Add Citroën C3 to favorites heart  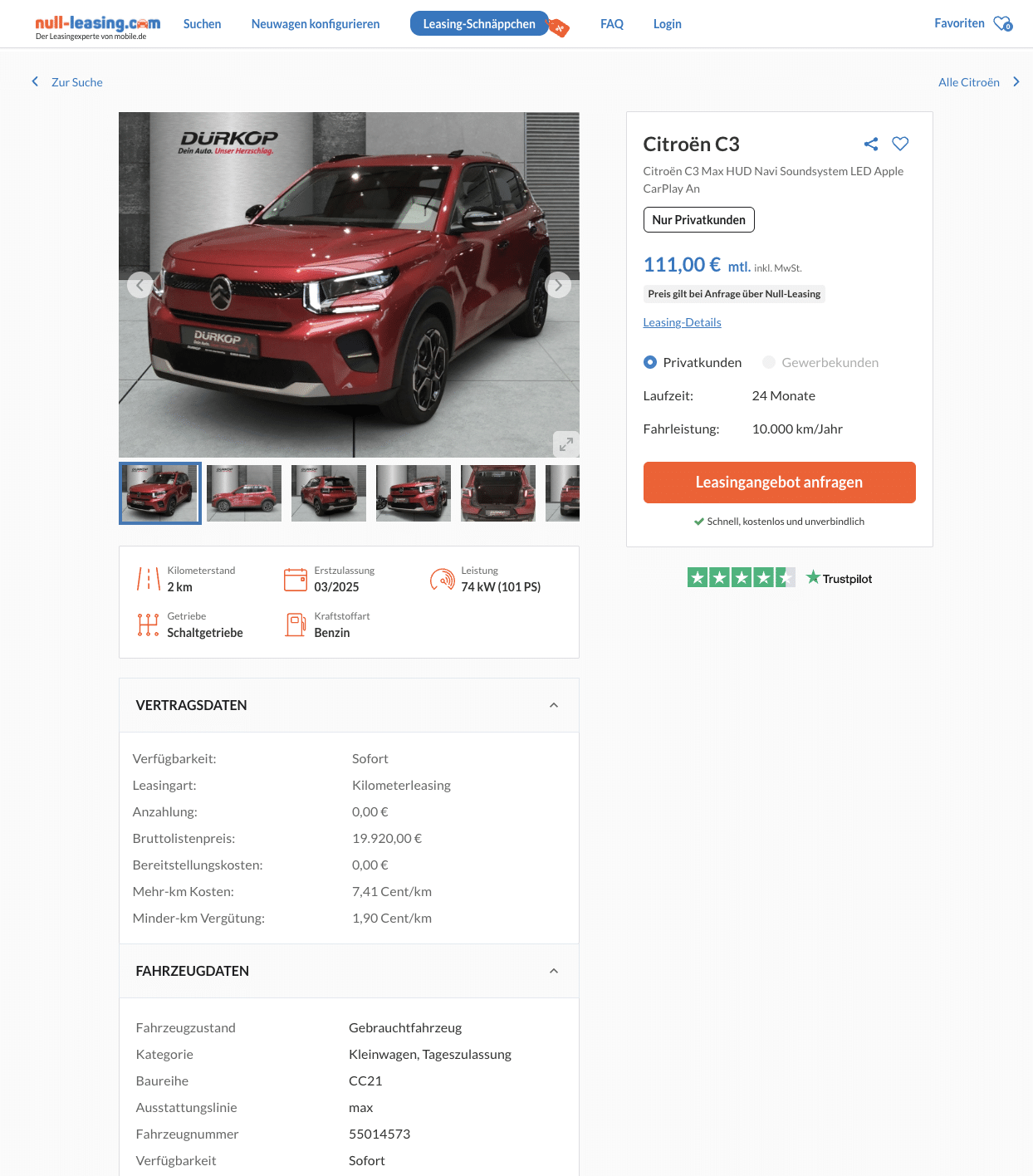click(x=900, y=144)
